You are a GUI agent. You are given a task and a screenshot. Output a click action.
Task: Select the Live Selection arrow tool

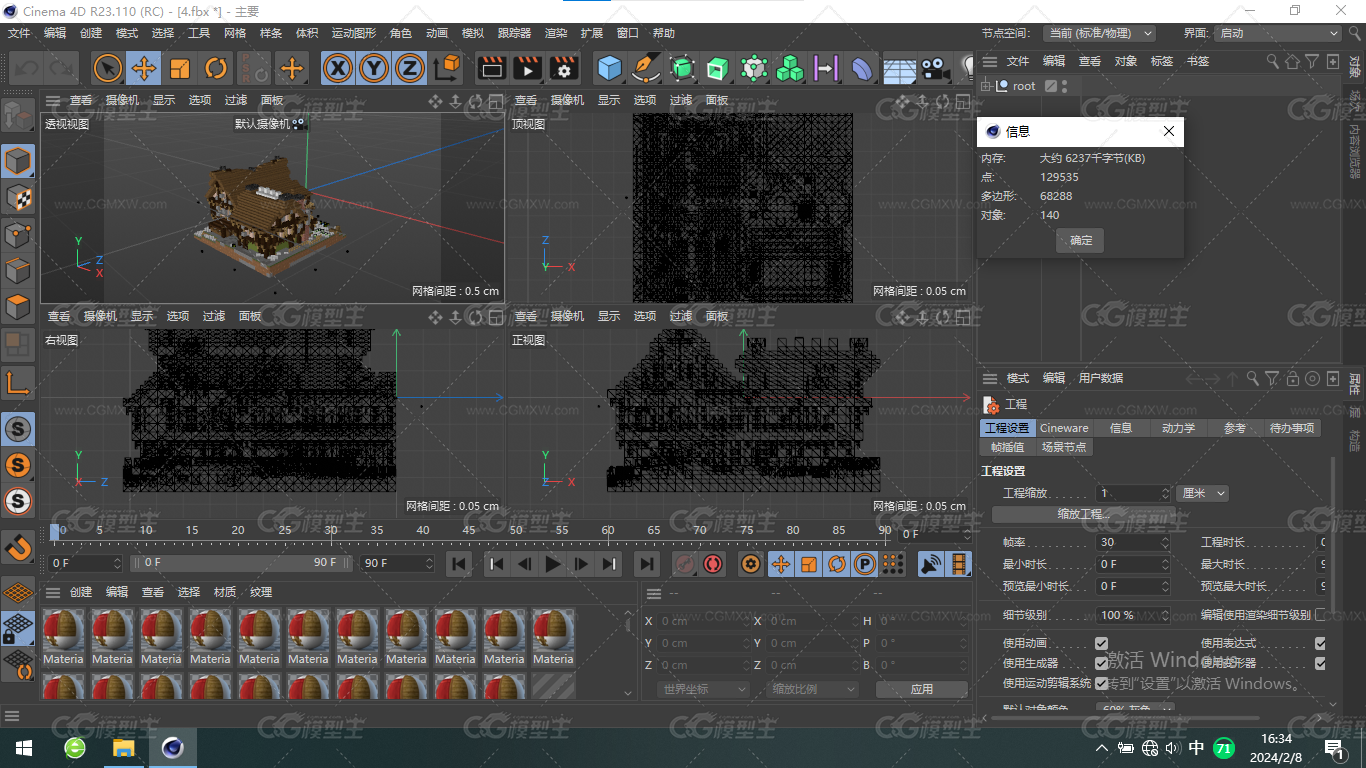coord(108,68)
